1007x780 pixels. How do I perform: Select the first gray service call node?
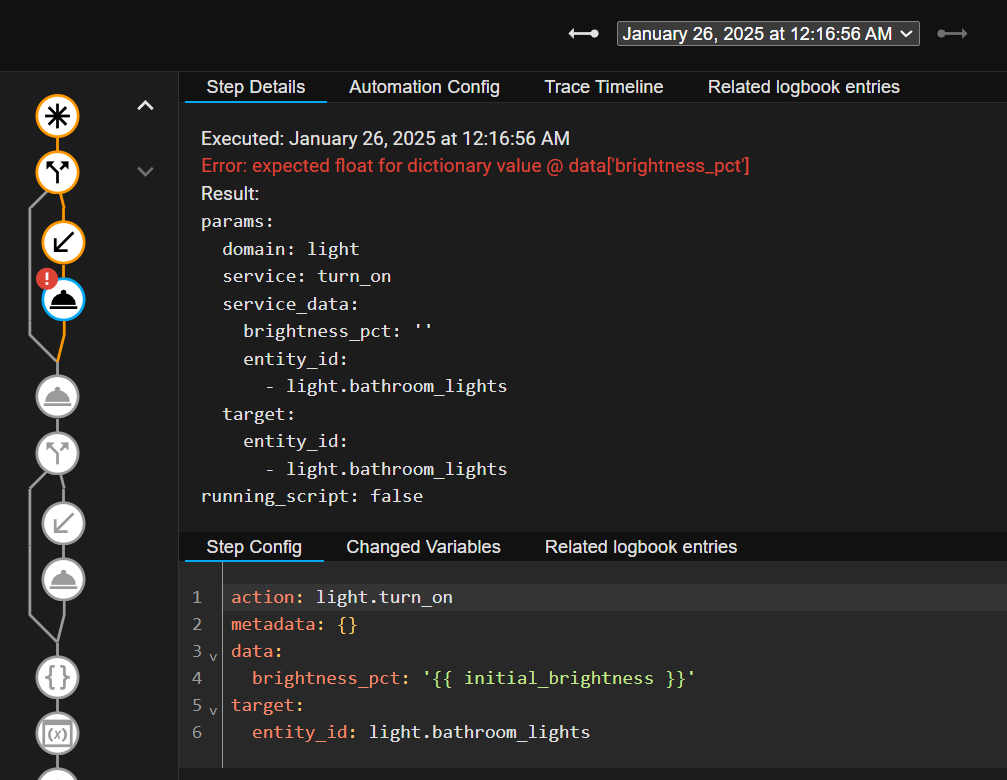[57, 396]
